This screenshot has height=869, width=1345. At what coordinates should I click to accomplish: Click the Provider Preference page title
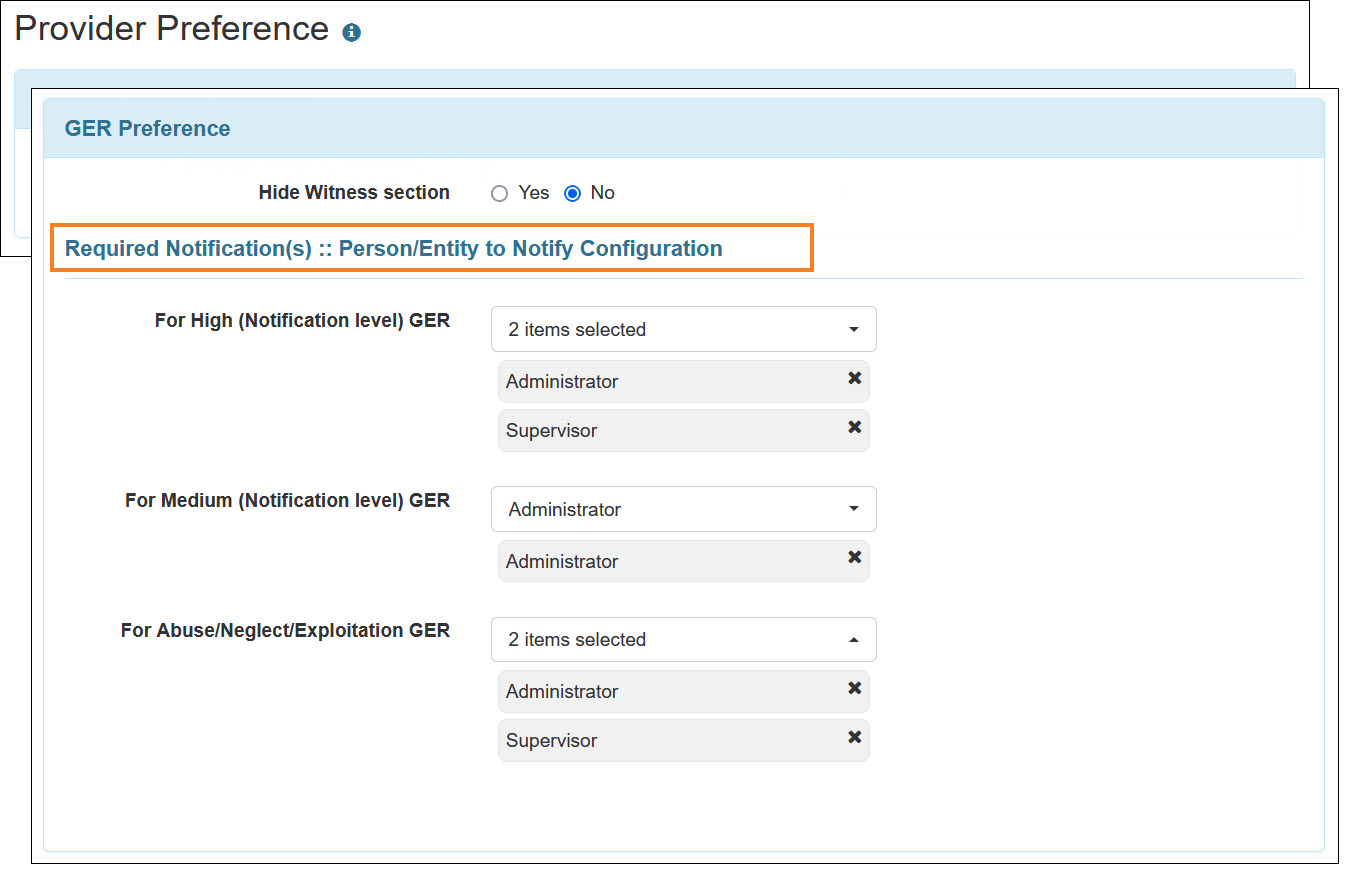(172, 28)
